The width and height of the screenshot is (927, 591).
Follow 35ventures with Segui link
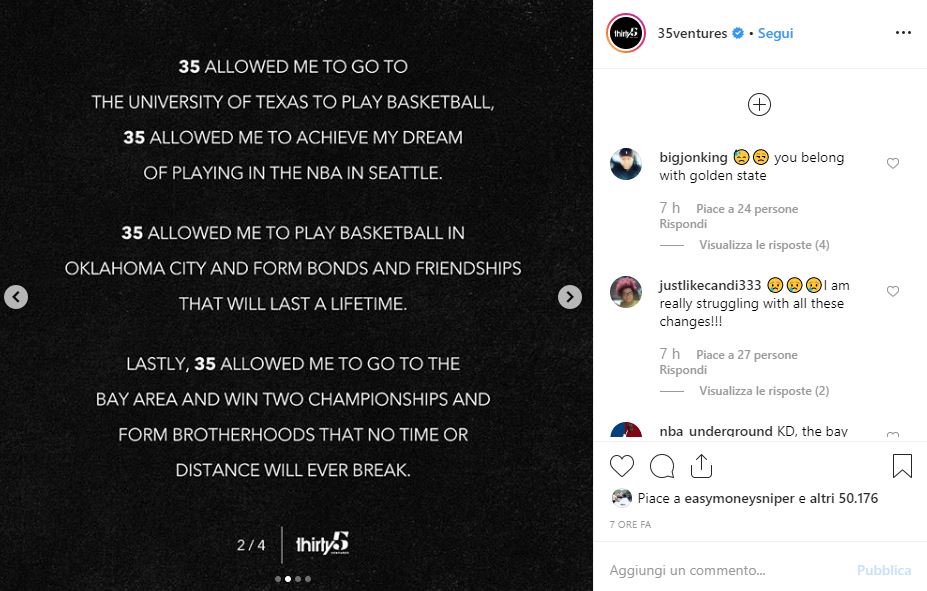(x=775, y=33)
